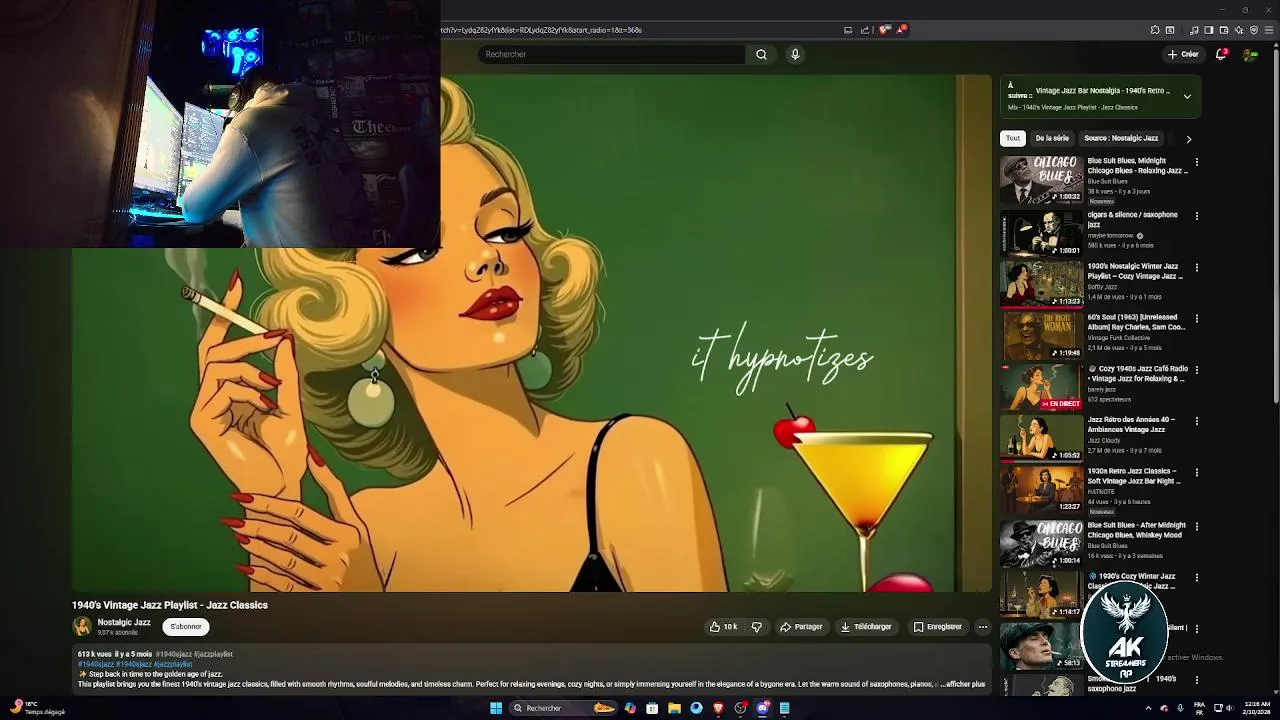Click the taskbar clock showing 12:16 AM
1280x720 pixels.
(1256, 708)
